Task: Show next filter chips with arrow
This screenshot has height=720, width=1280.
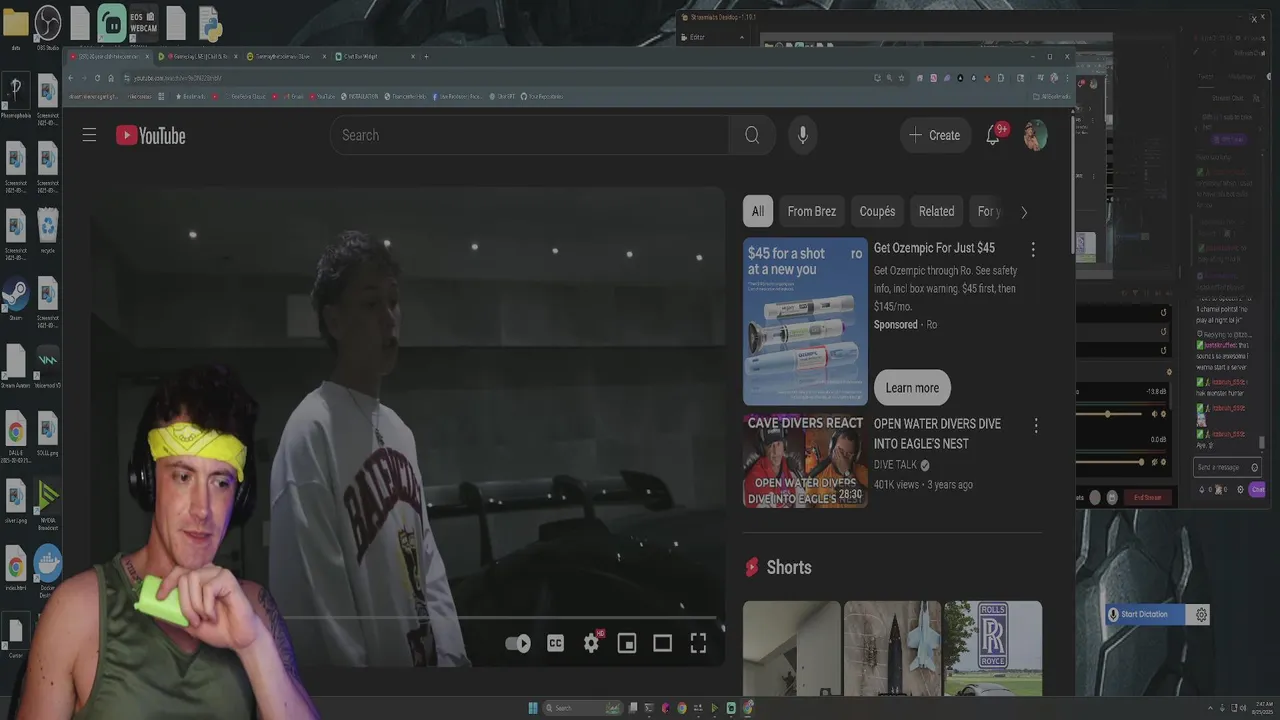Action: (1023, 212)
